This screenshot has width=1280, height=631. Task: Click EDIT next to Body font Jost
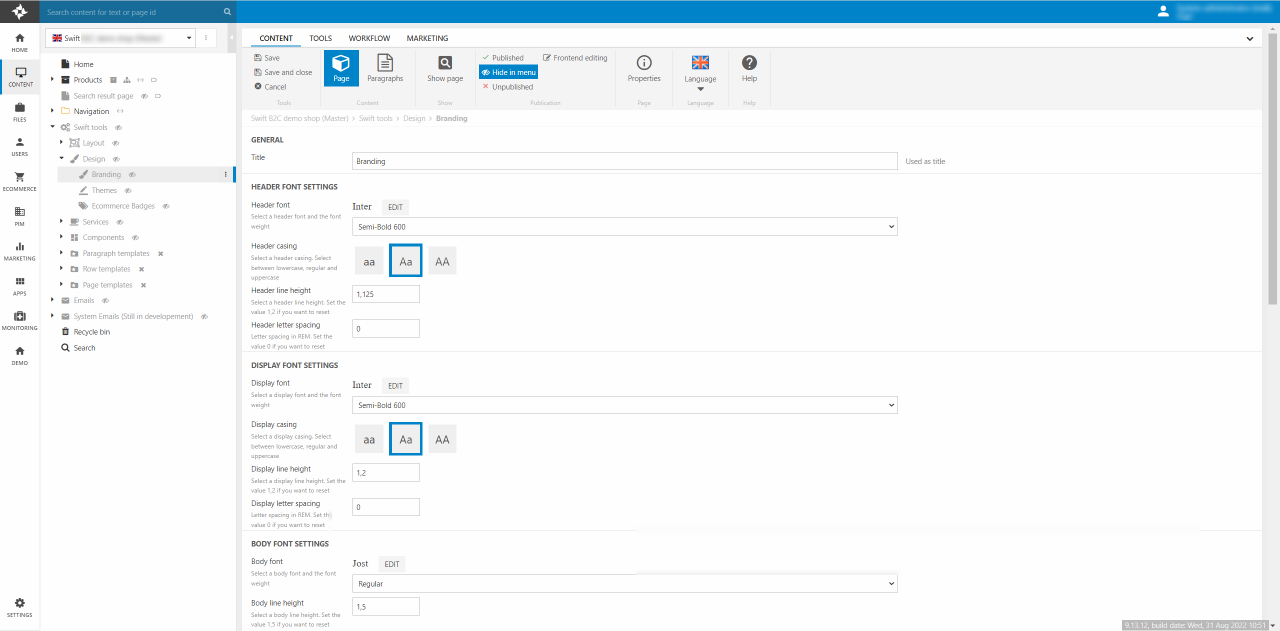click(392, 564)
